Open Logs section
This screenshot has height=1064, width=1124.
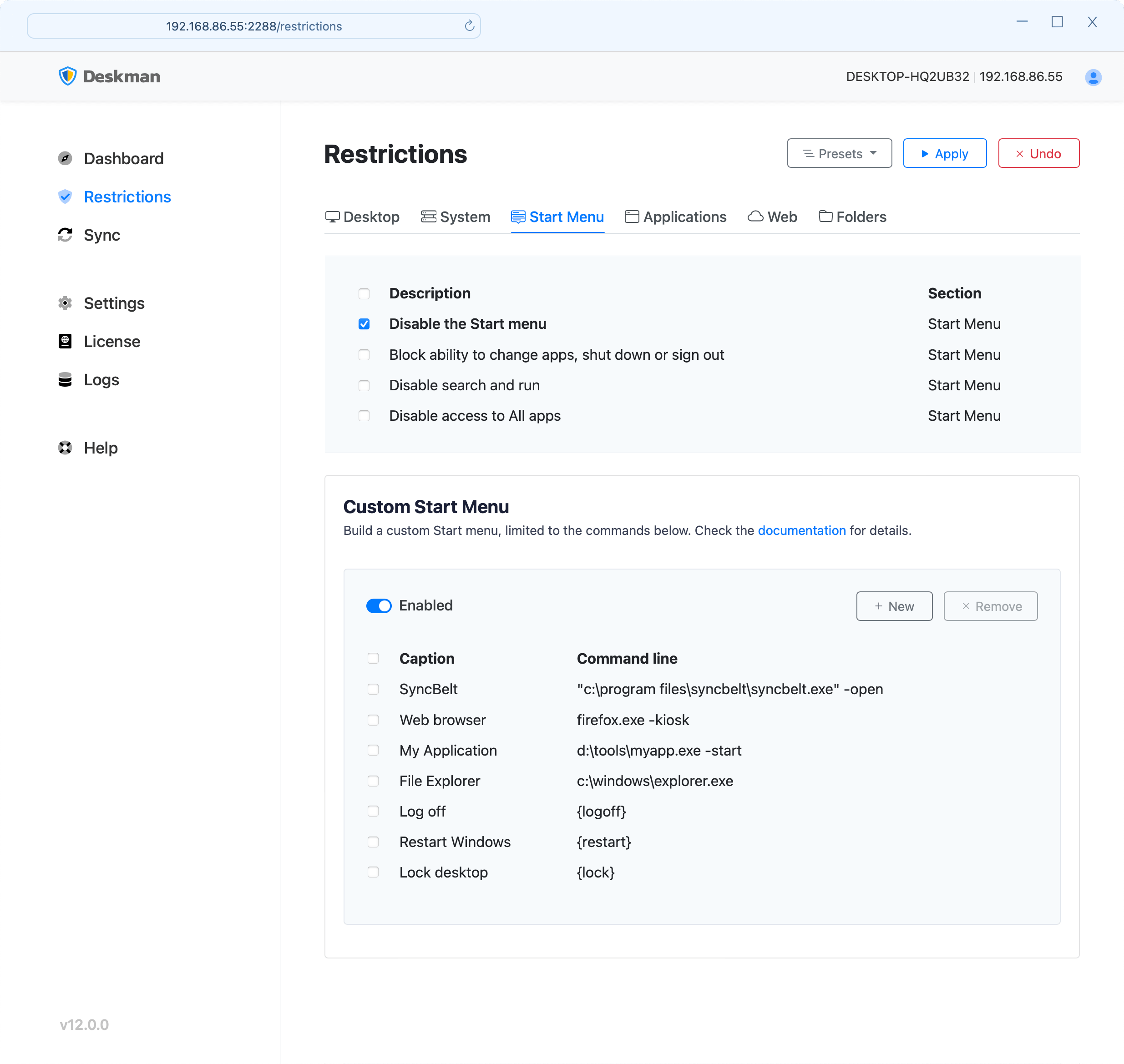[x=101, y=379]
